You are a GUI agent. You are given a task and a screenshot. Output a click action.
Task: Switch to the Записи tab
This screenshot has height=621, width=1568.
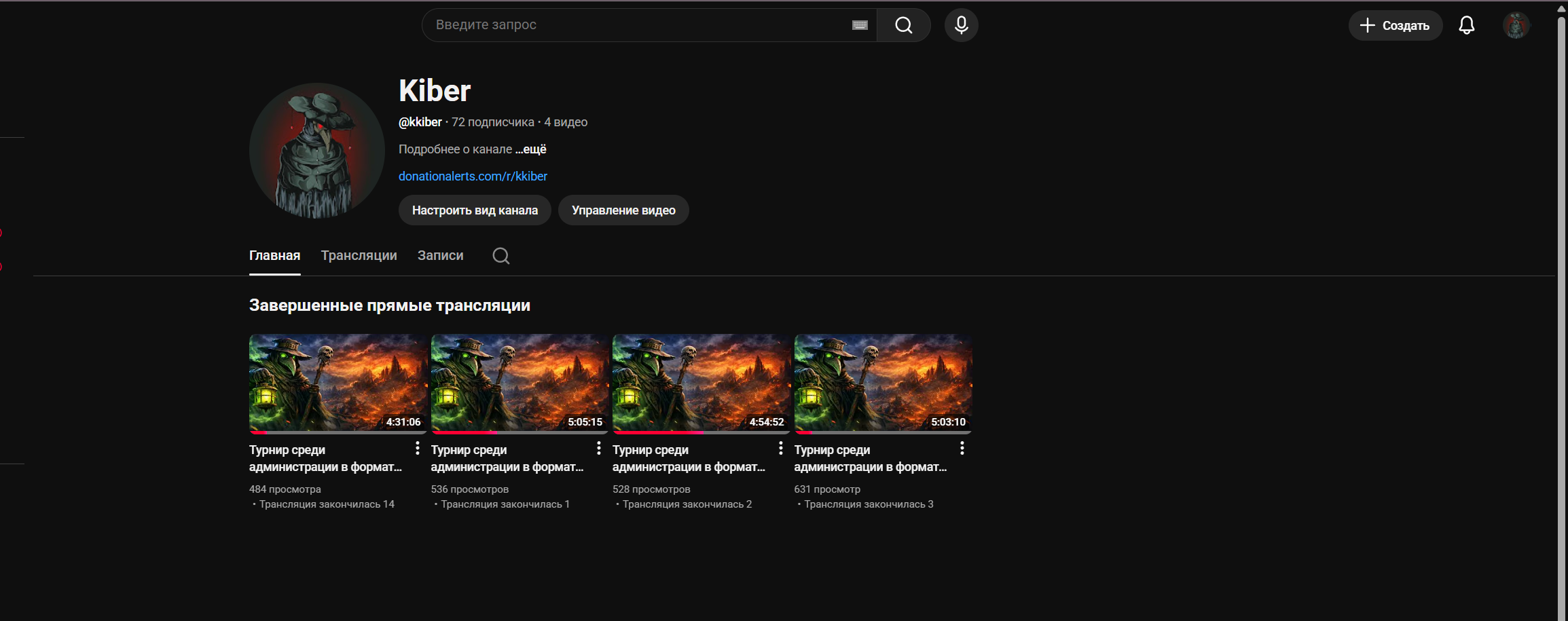coord(440,256)
